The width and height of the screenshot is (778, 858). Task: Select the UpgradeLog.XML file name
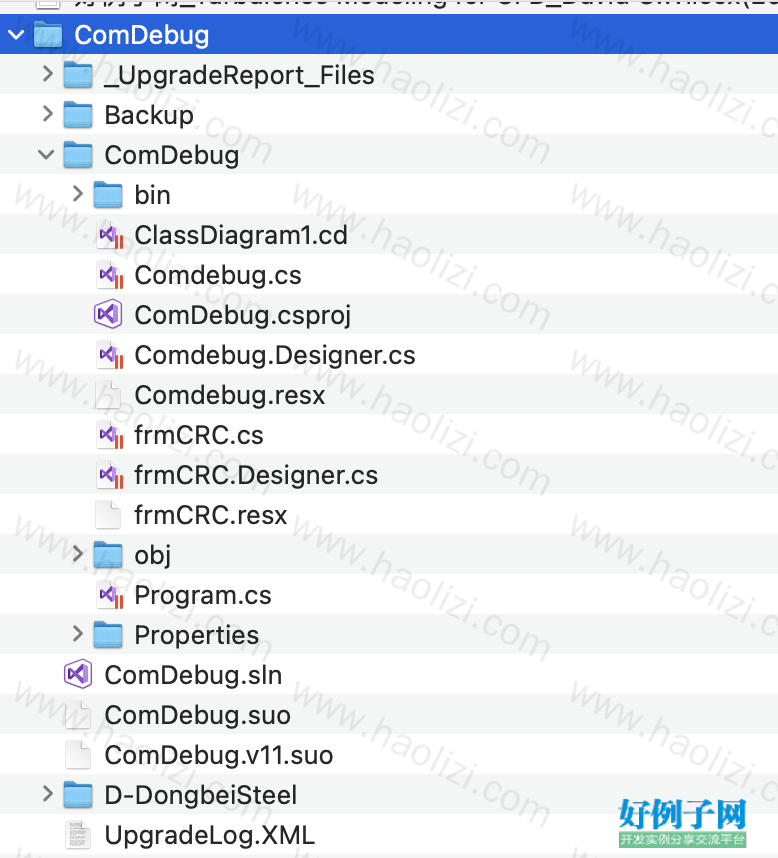(x=210, y=836)
